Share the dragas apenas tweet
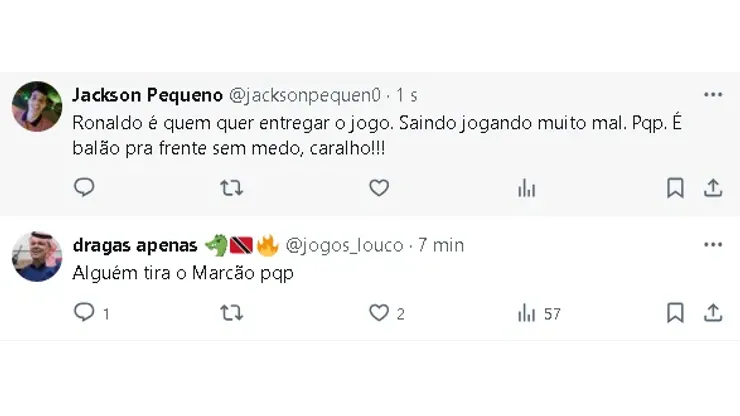740x416 pixels. [713, 313]
